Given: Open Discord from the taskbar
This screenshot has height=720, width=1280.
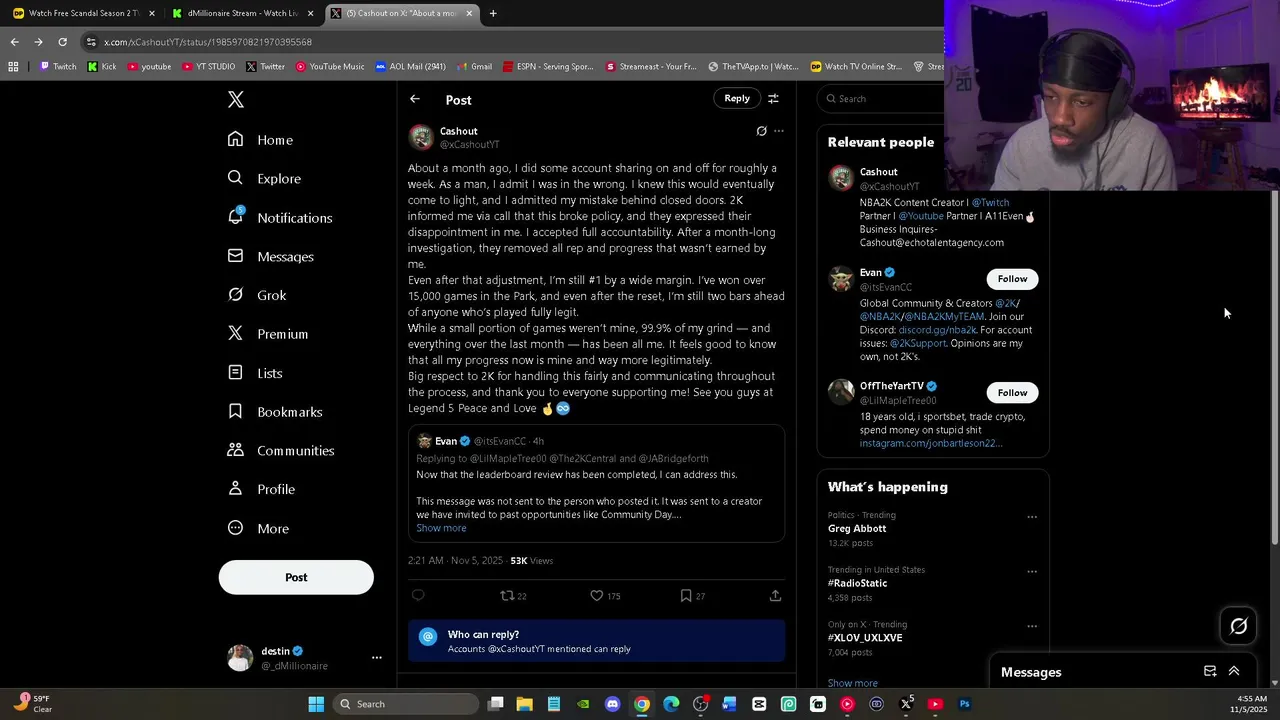Looking at the screenshot, I should [613, 704].
